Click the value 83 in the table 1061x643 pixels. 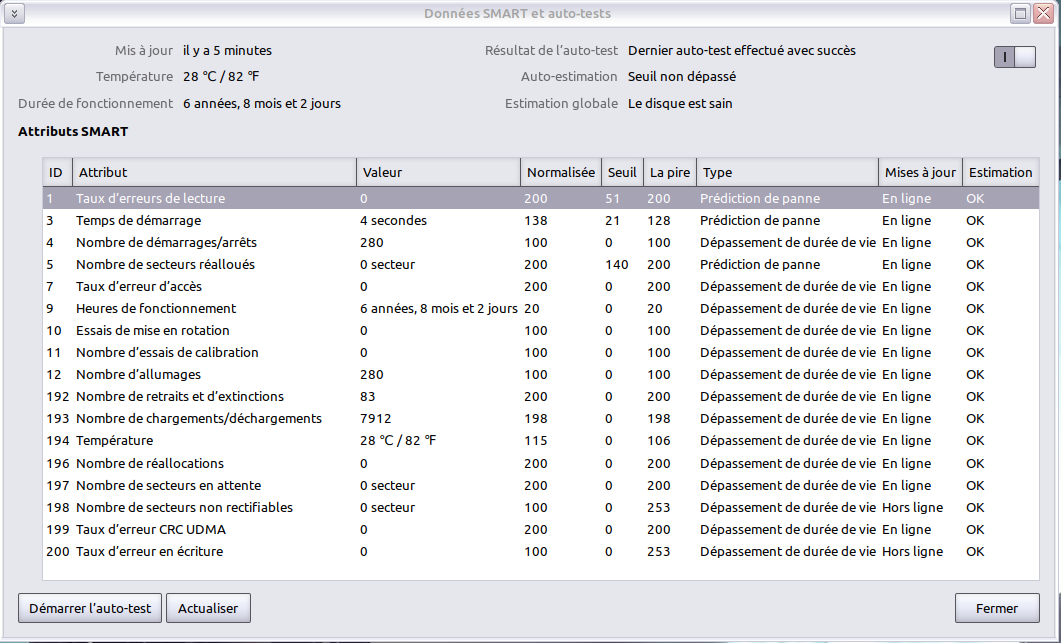[367, 397]
